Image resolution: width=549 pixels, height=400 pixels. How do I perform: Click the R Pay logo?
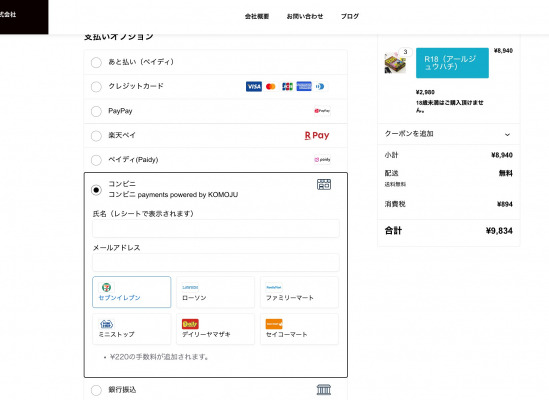click(x=317, y=135)
